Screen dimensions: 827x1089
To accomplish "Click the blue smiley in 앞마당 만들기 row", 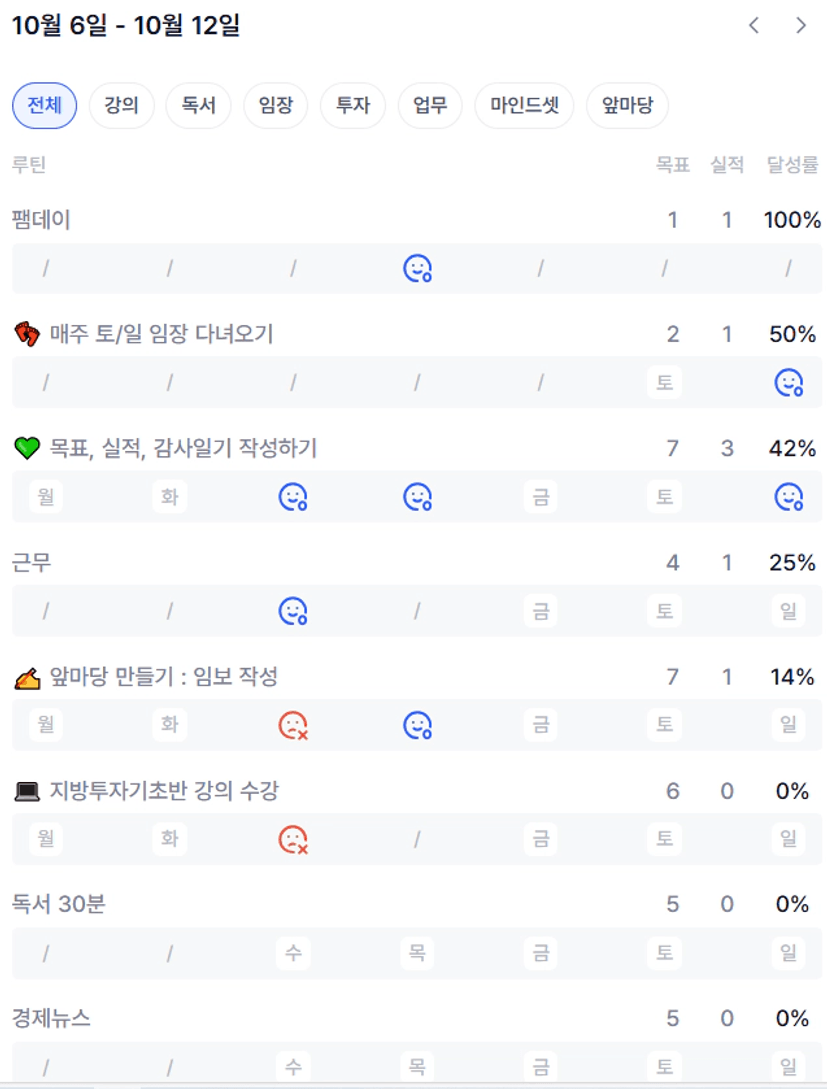I will (x=417, y=724).
